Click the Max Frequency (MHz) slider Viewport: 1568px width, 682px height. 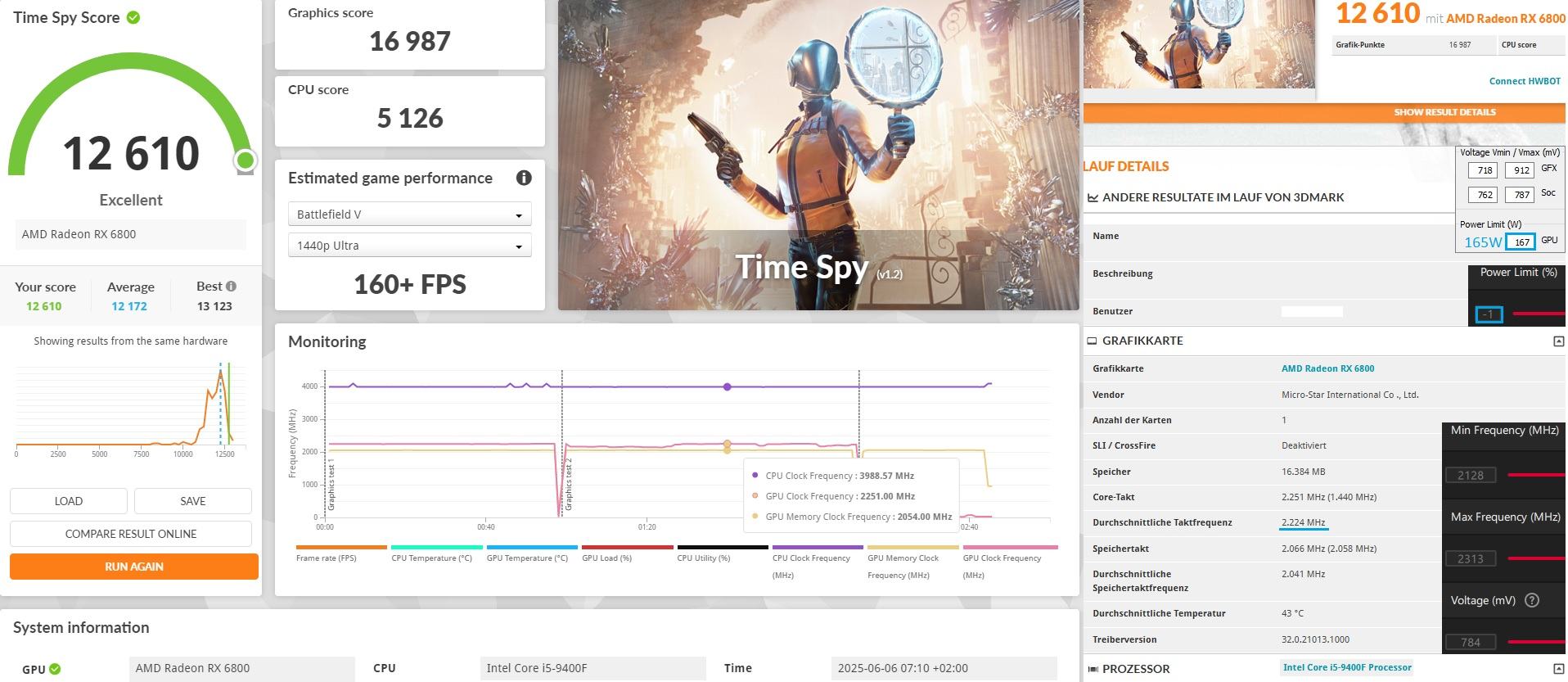click(1536, 558)
